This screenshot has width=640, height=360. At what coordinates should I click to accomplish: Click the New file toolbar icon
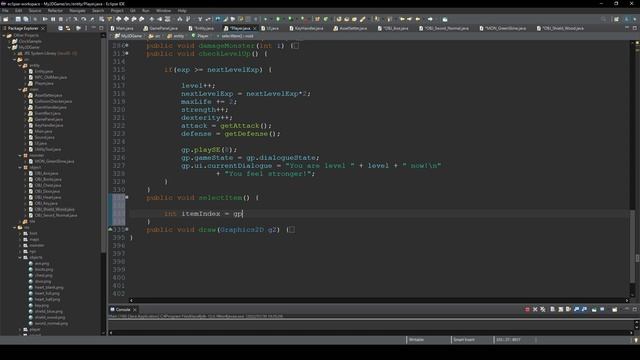coord(6,19)
